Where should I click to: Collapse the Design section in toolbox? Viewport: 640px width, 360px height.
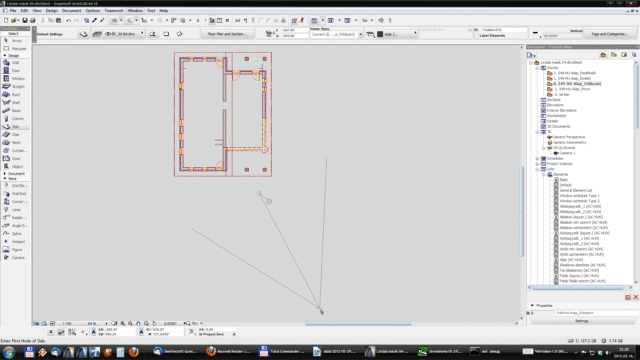(4, 56)
